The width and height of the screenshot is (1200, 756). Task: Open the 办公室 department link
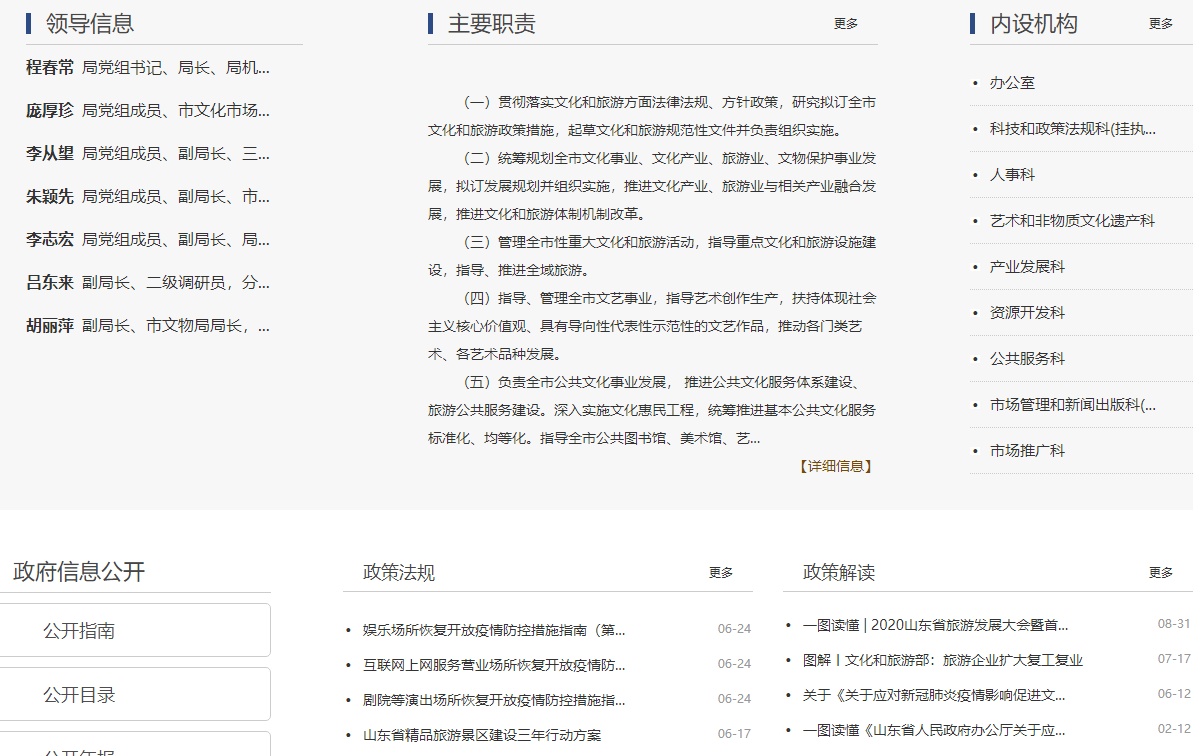pyautogui.click(x=1012, y=83)
